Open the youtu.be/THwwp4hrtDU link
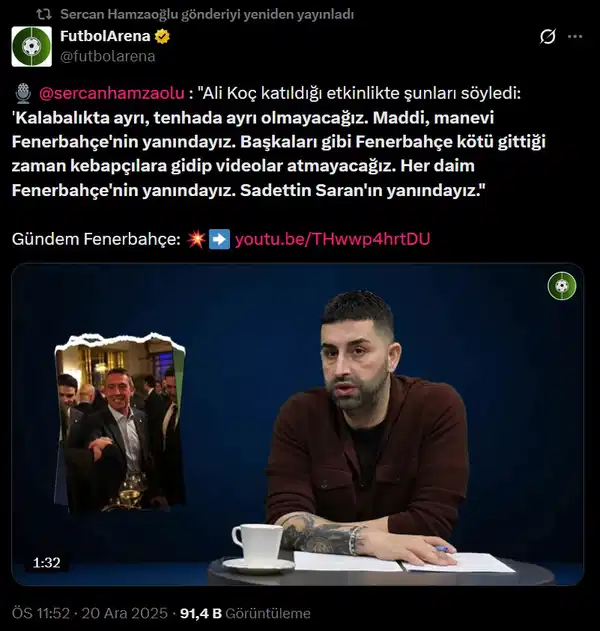Viewport: 600px width, 631px height. click(x=332, y=239)
